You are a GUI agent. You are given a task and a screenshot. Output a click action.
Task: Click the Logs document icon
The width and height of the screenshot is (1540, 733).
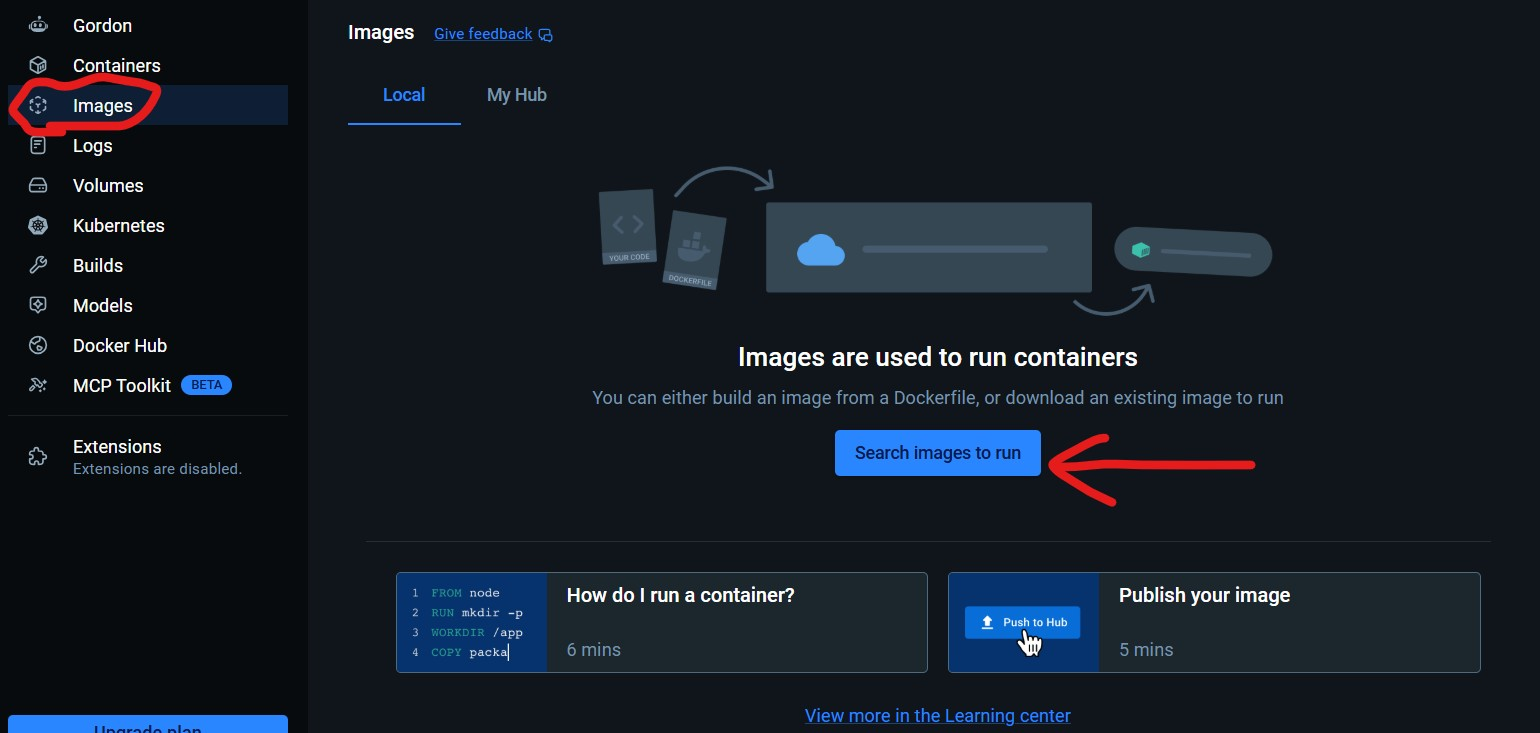click(x=38, y=145)
